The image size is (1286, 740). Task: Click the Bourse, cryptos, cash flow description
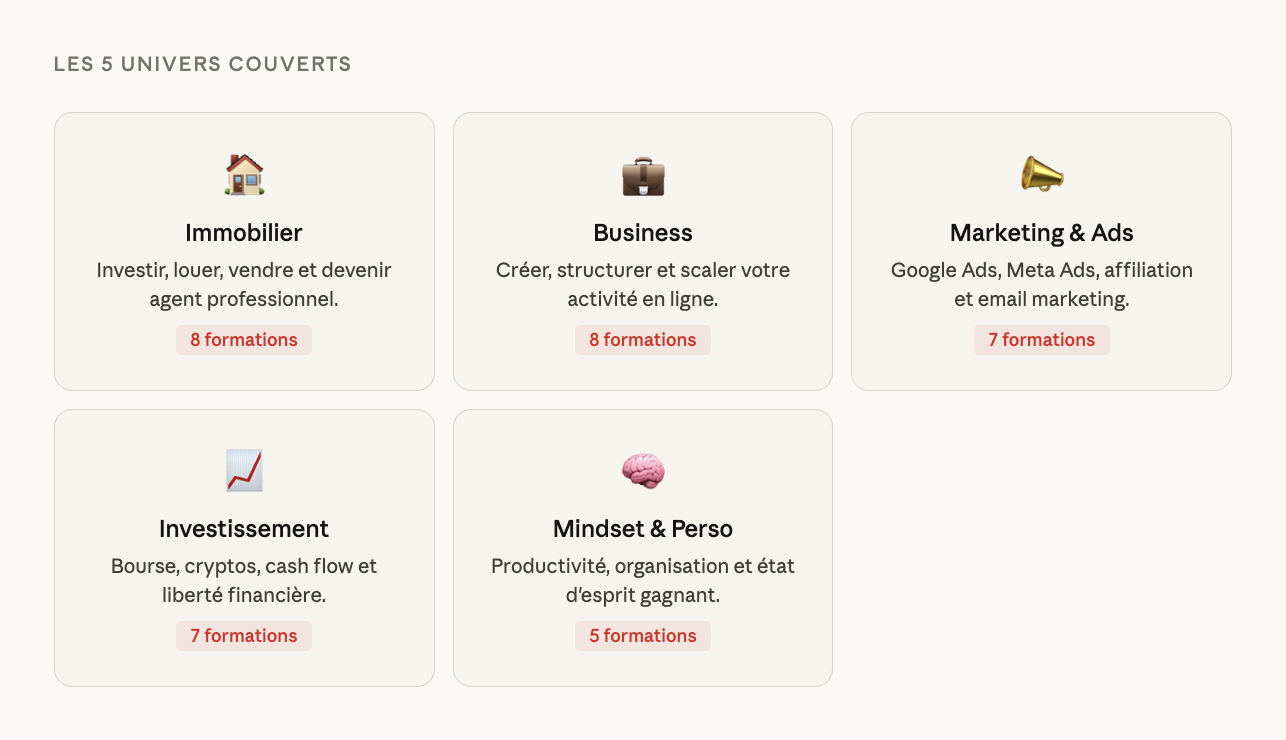tap(244, 580)
